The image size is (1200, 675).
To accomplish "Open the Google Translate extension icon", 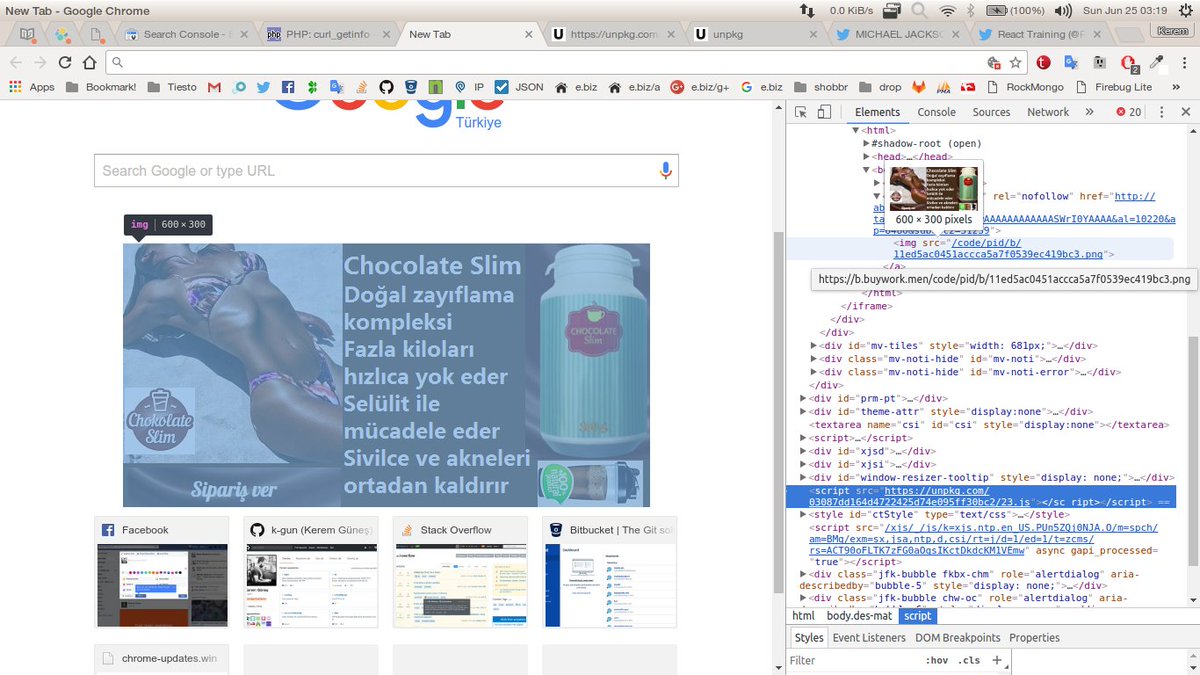I will coord(1071,62).
